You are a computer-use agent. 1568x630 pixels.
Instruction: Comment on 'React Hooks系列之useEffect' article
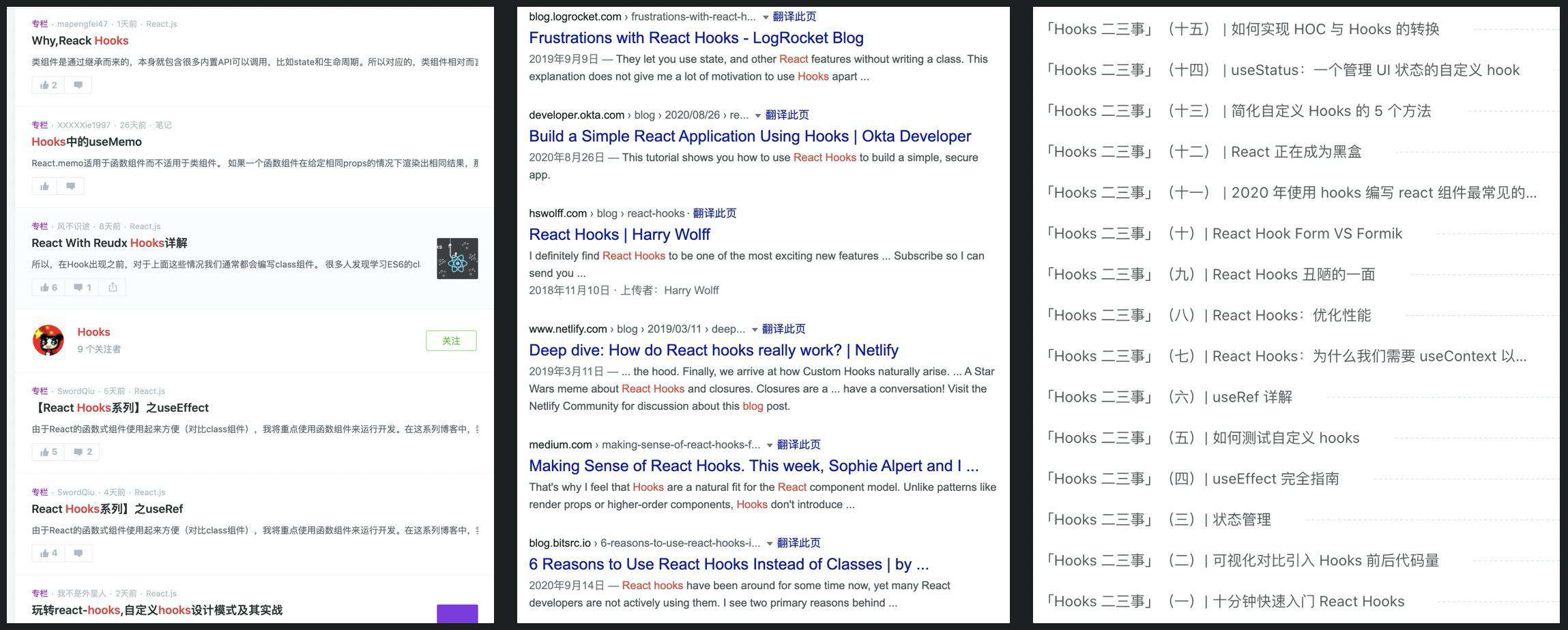point(82,452)
